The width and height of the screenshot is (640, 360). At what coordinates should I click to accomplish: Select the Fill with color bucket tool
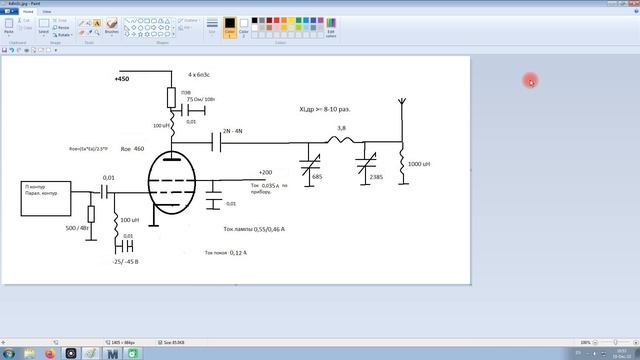pos(89,23)
